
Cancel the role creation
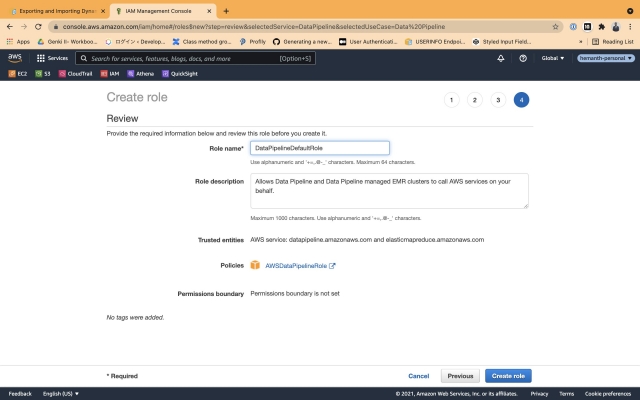[x=418, y=376]
